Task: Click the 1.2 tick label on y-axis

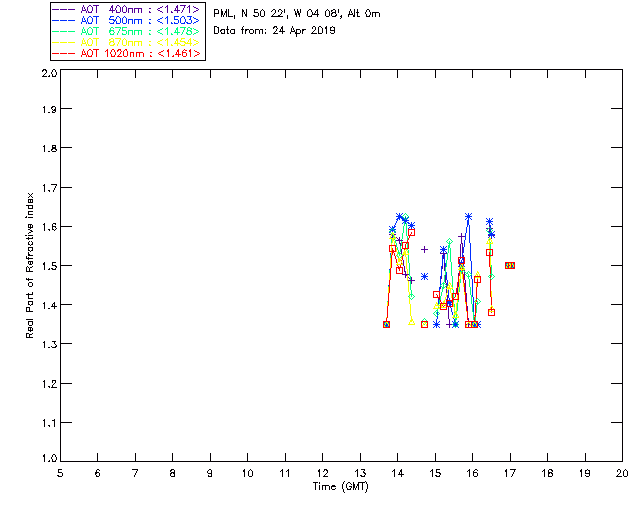Action: (x=49, y=384)
